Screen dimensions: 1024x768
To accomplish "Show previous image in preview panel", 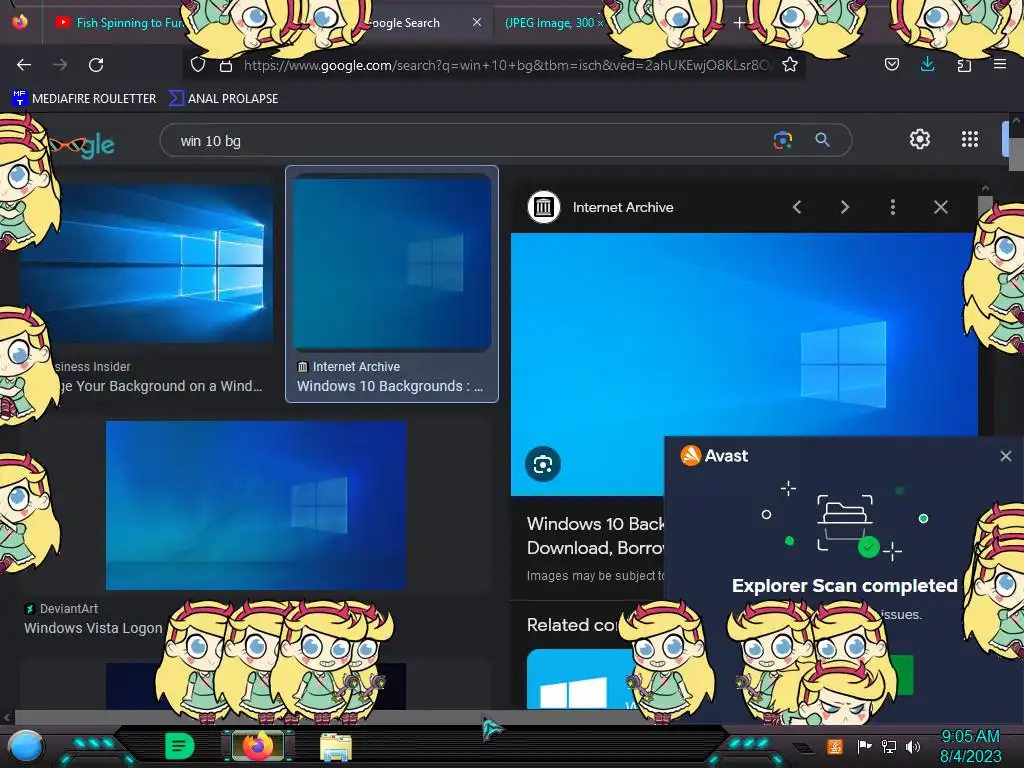I will pyautogui.click(x=797, y=207).
